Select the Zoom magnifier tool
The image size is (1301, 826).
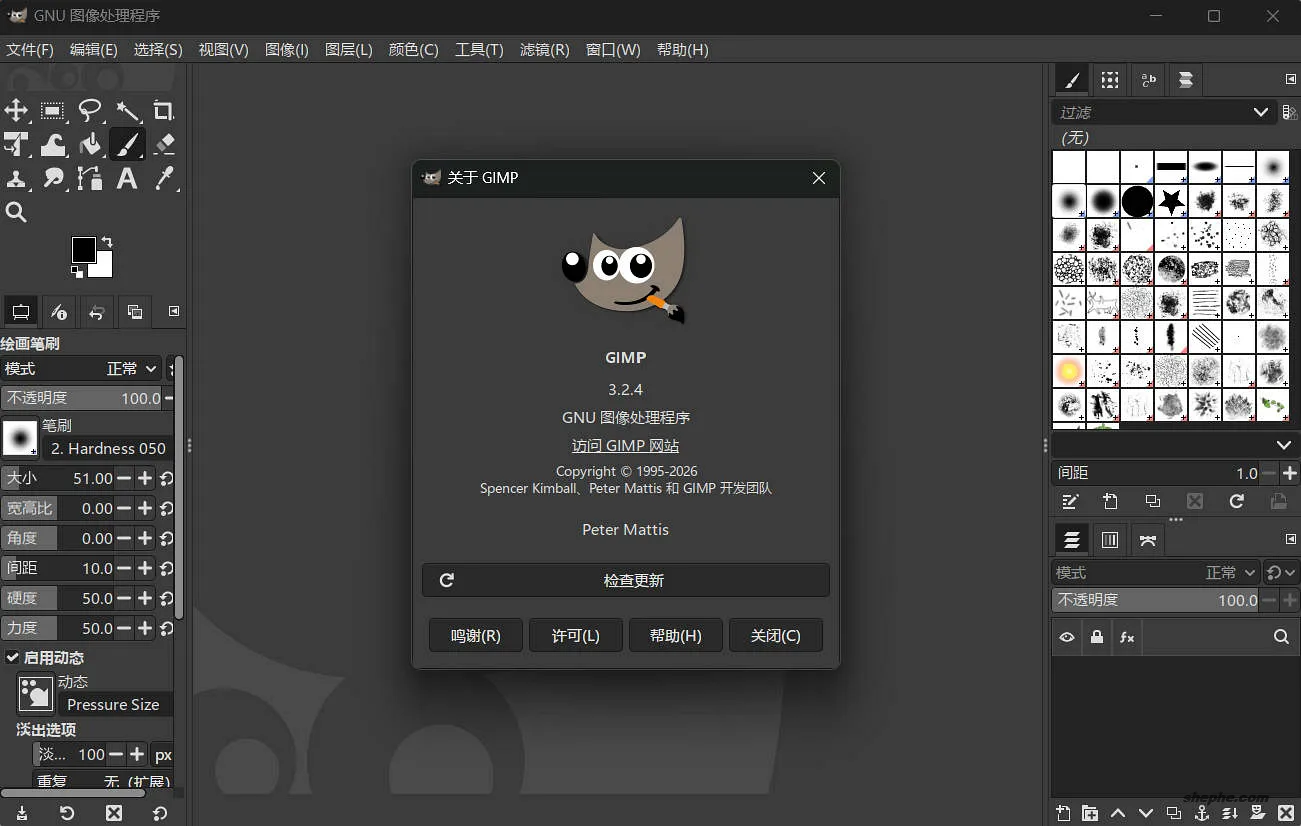pyautogui.click(x=16, y=212)
